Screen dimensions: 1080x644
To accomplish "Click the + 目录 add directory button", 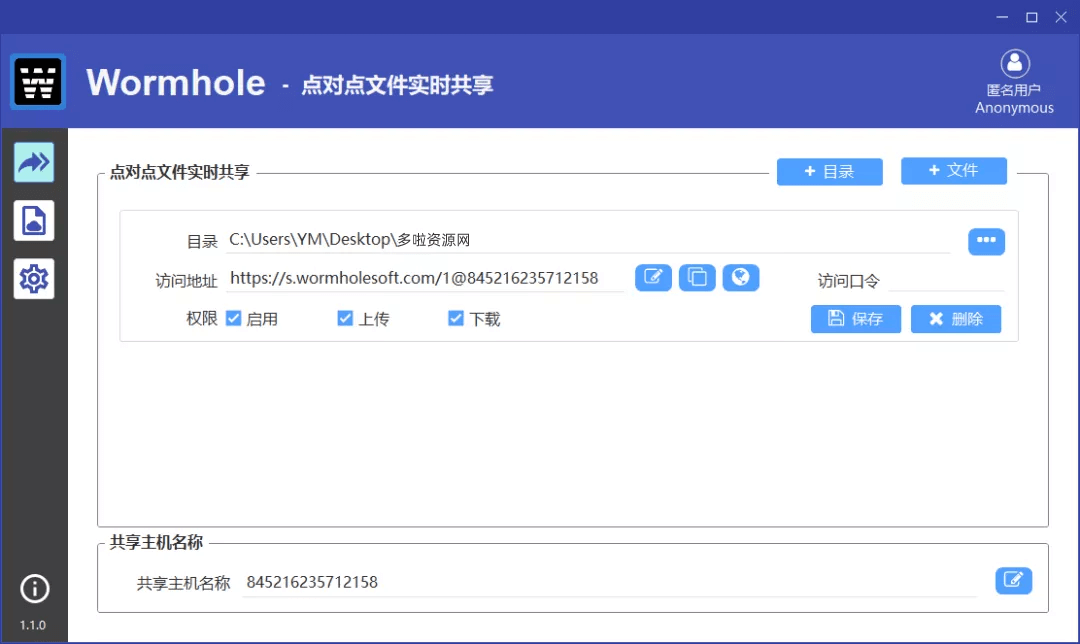I will (830, 172).
